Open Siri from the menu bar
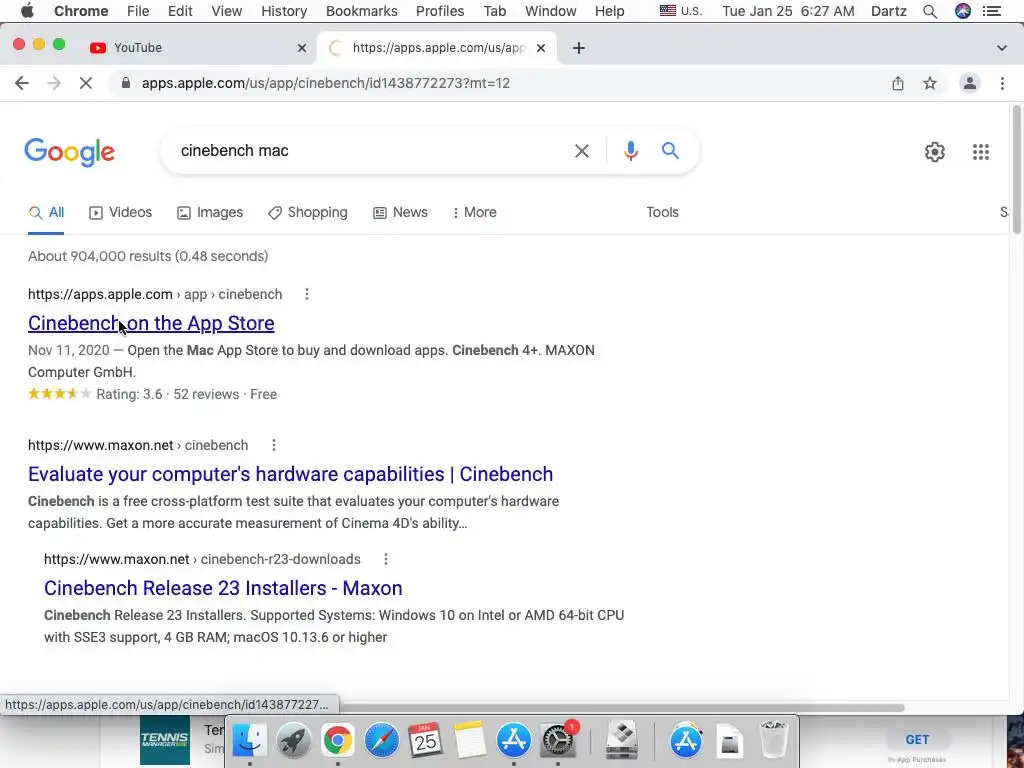The width and height of the screenshot is (1024, 768). (963, 11)
